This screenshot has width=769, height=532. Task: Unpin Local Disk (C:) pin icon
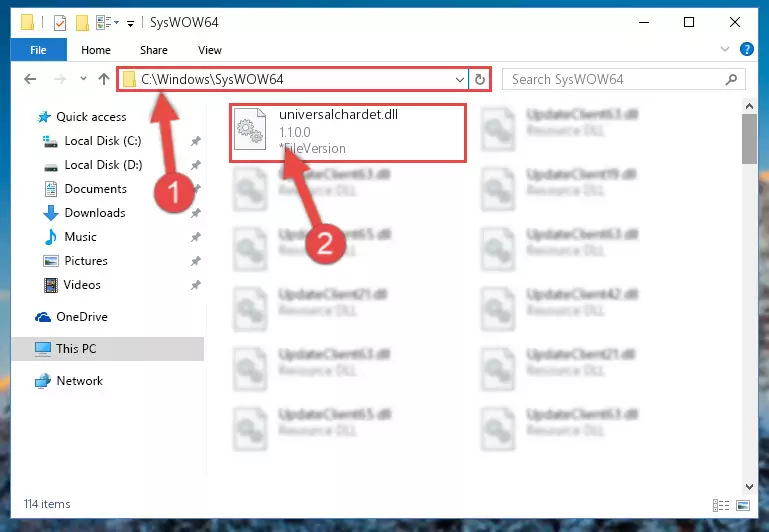click(x=195, y=141)
